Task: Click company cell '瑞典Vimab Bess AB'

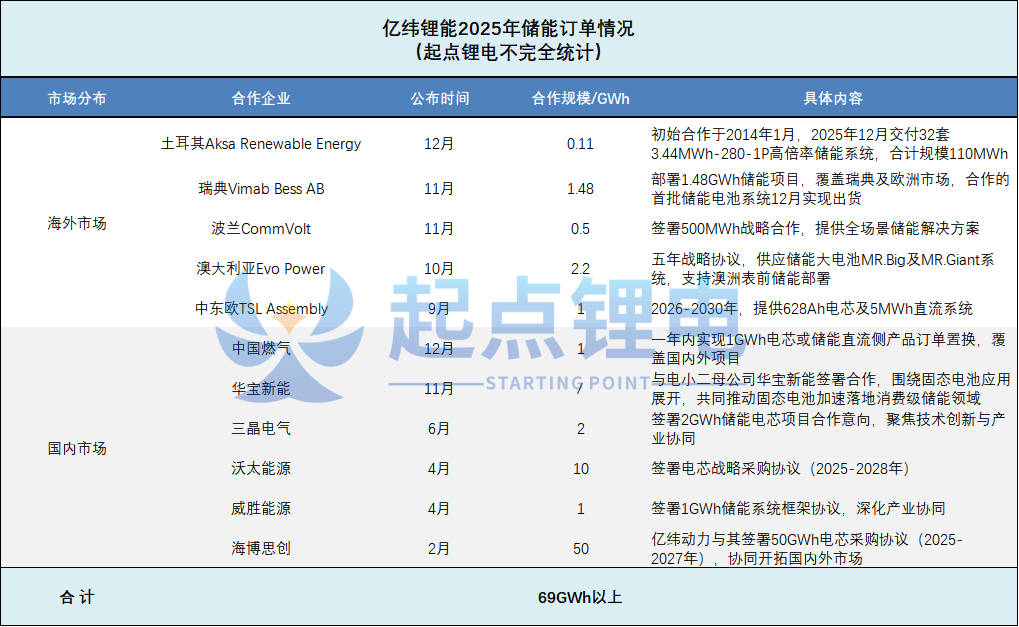Action: [261, 189]
